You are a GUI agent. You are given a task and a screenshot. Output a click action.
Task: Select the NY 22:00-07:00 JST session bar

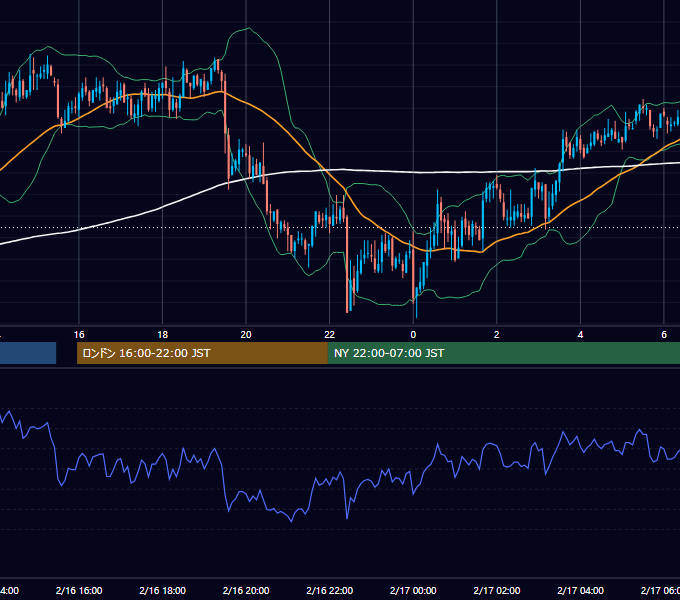pyautogui.click(x=503, y=353)
